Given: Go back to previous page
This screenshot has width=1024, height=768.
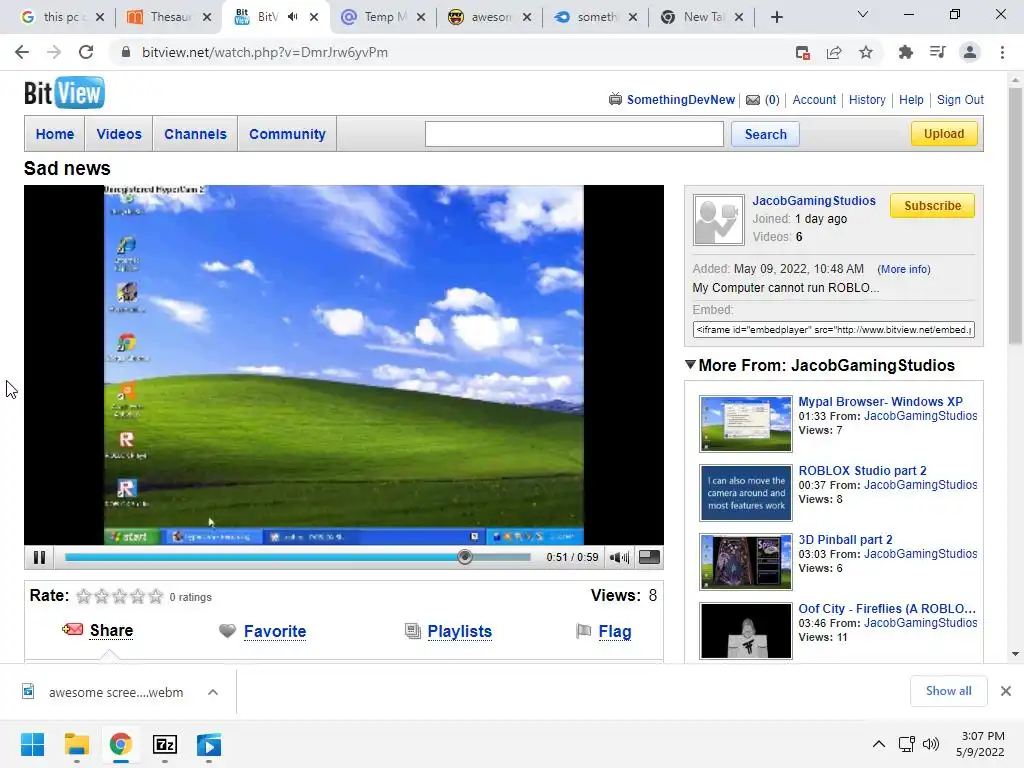Looking at the screenshot, I should [x=22, y=52].
